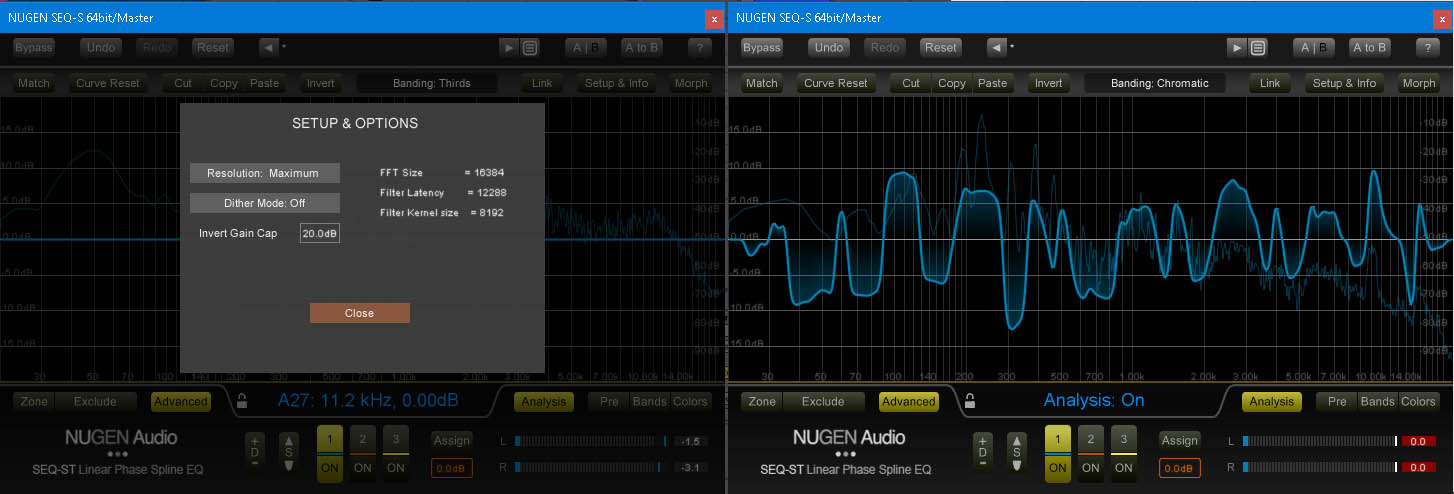Open Setup & Info in right window

click(x=1345, y=83)
